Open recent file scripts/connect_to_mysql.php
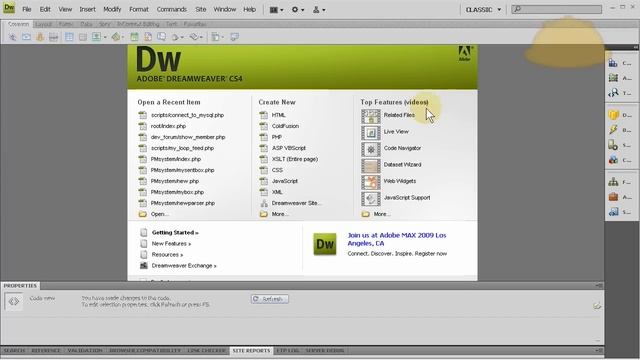The width and height of the screenshot is (640, 360). pos(187,115)
